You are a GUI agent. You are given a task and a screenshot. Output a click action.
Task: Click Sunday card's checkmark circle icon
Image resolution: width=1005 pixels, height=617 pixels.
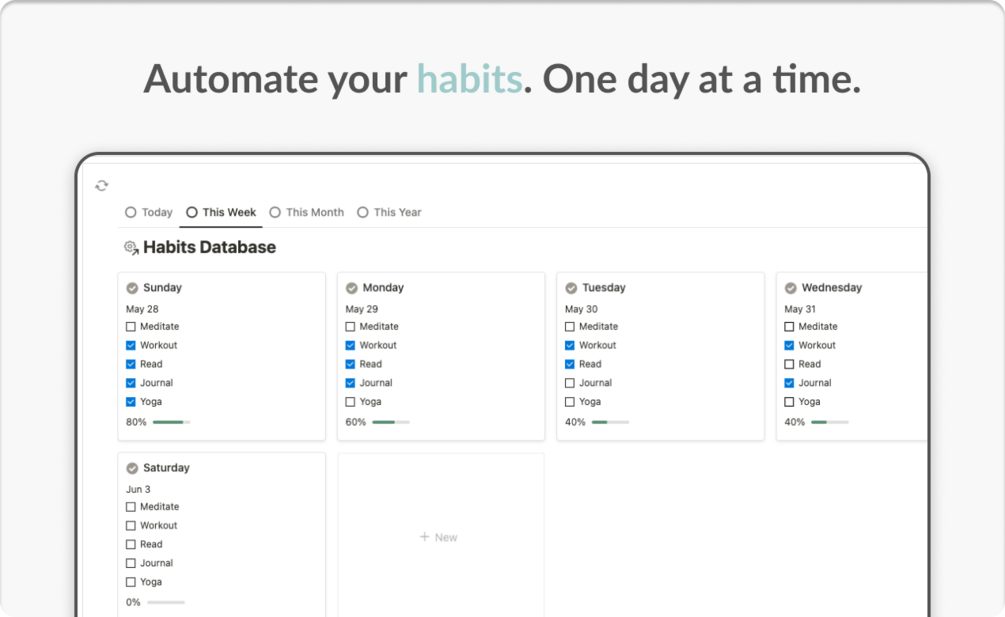[132, 288]
